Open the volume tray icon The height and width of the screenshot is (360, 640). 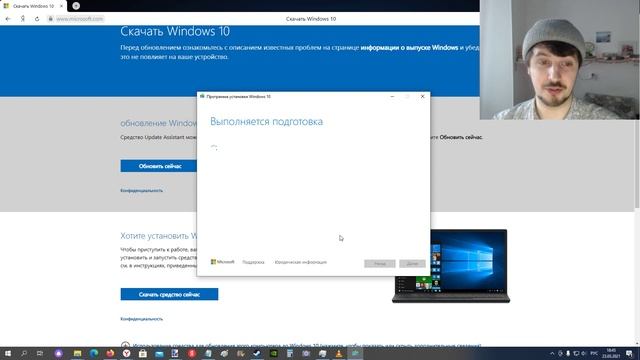584,353
